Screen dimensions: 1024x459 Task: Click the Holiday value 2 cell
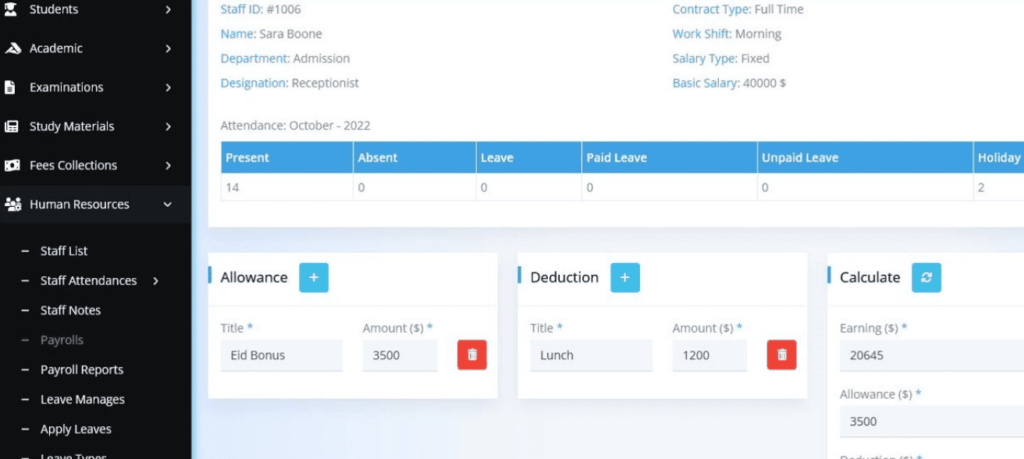click(999, 187)
